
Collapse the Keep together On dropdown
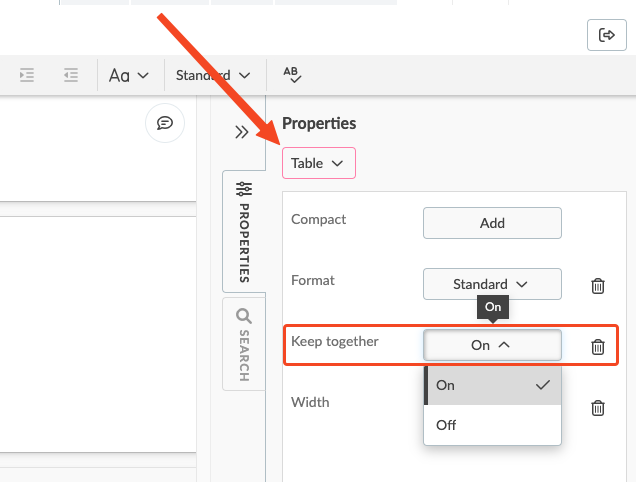click(x=492, y=345)
